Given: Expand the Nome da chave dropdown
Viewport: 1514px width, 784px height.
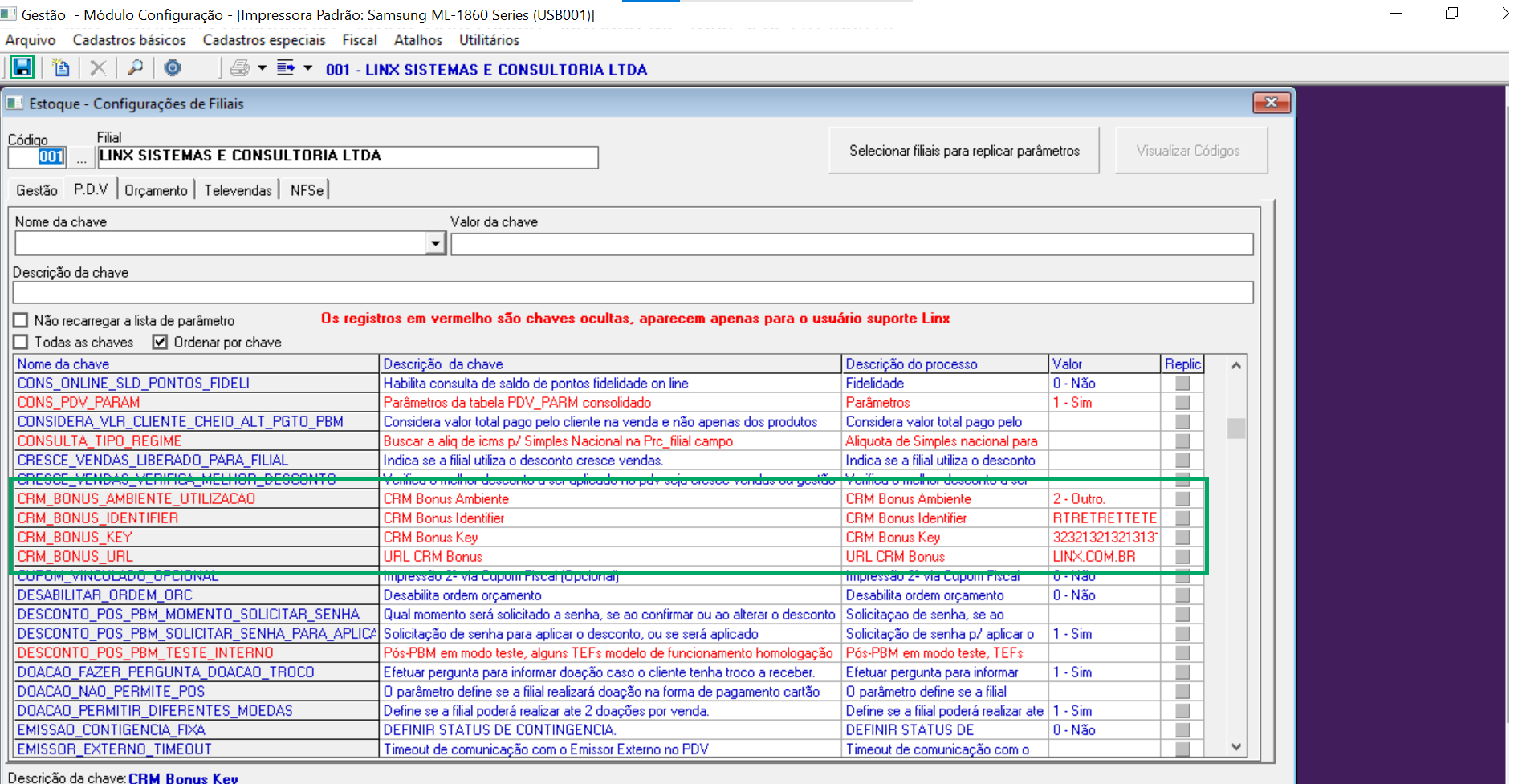Looking at the screenshot, I should (x=435, y=243).
